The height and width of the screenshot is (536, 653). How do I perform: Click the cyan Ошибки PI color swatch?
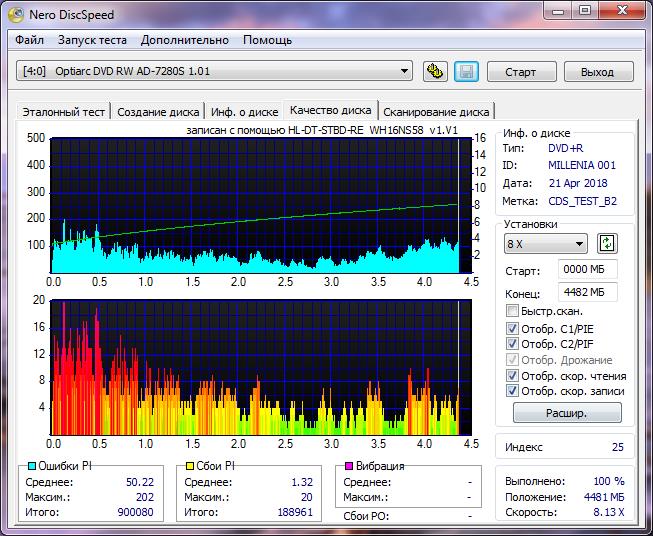coord(31,466)
